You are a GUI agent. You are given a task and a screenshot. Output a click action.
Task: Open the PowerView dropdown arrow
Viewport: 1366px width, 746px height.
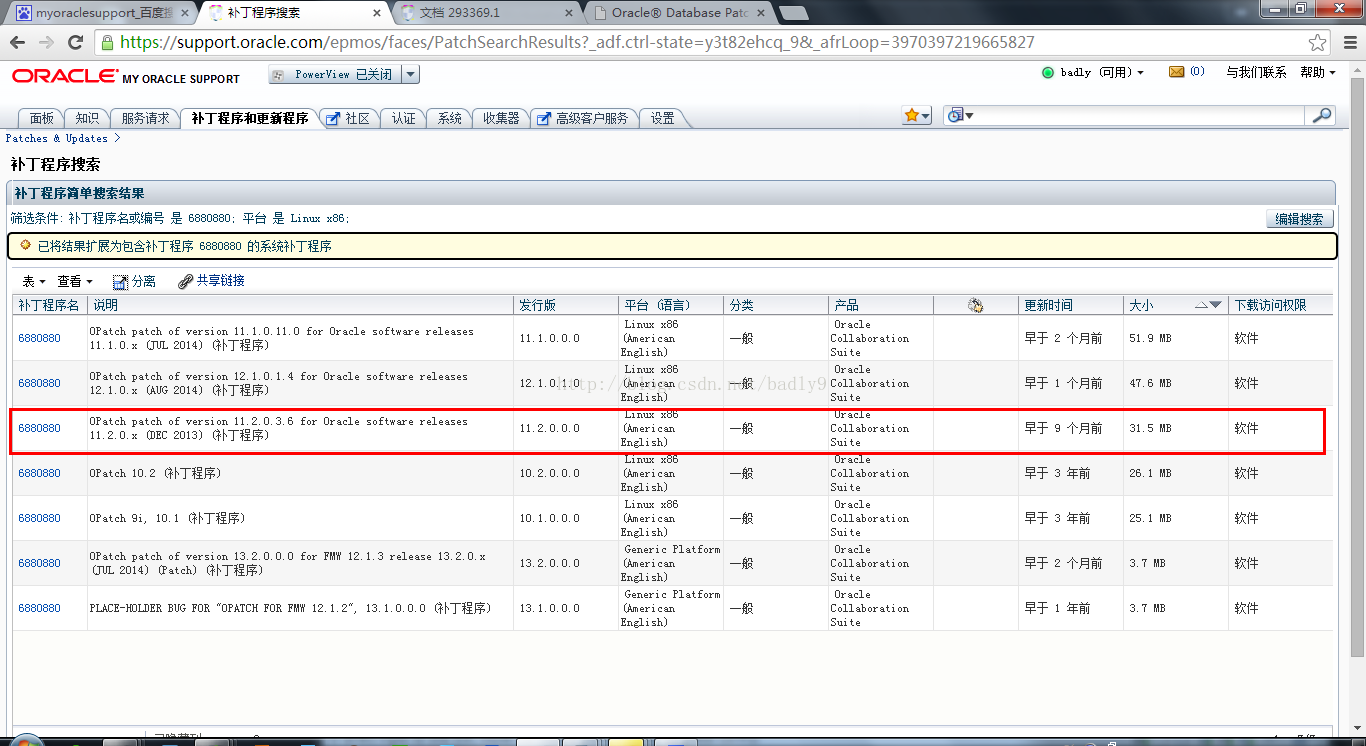coord(411,75)
